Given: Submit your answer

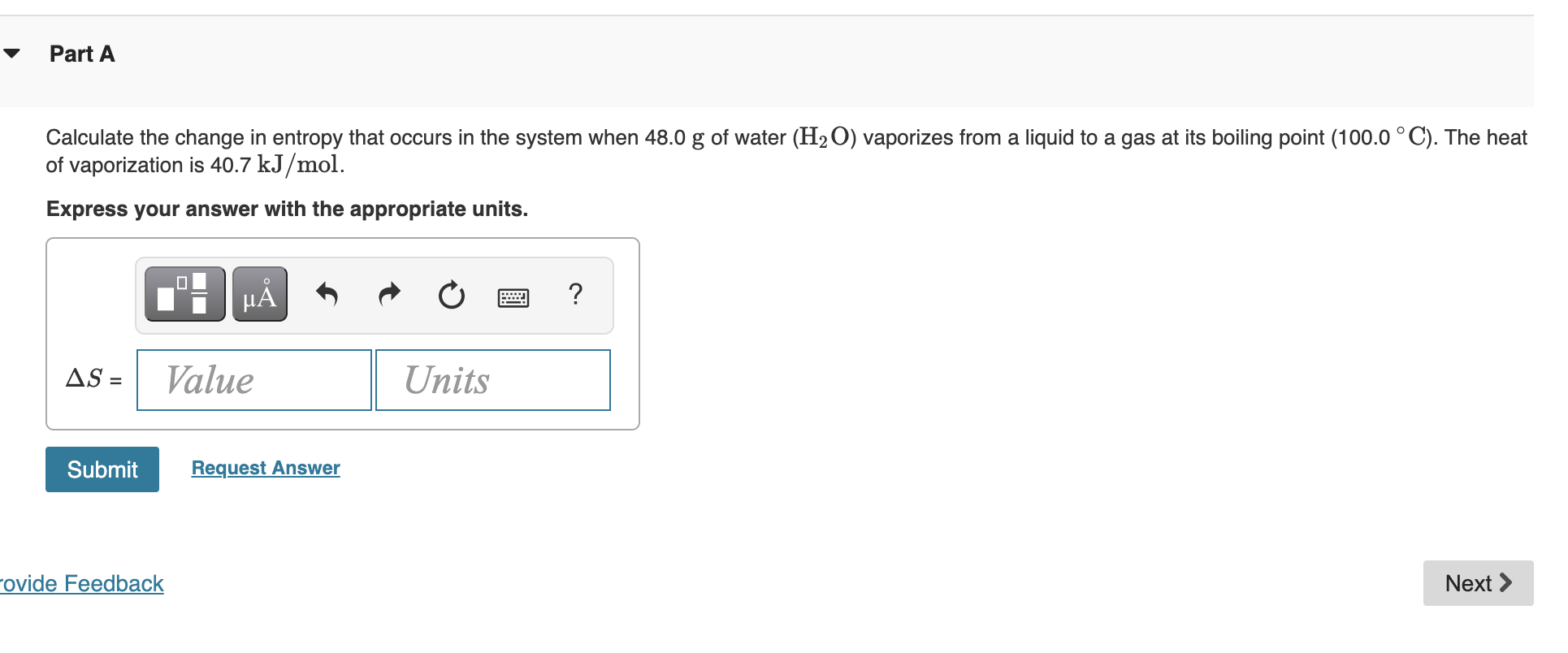Looking at the screenshot, I should click(102, 469).
